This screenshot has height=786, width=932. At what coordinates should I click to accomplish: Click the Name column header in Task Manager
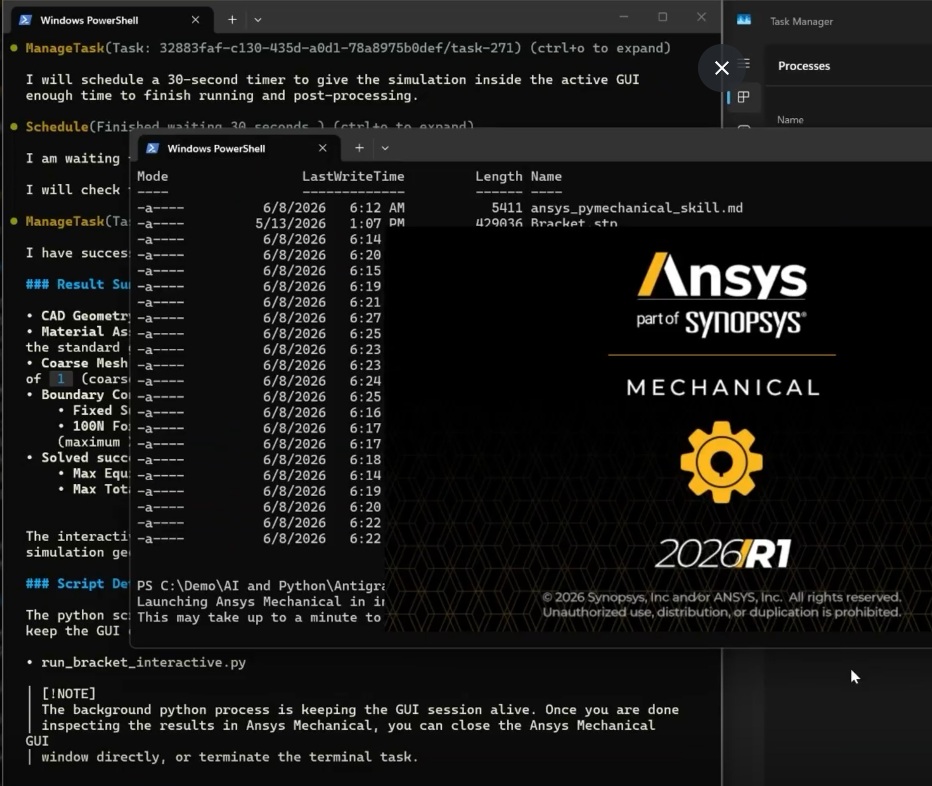pyautogui.click(x=790, y=120)
